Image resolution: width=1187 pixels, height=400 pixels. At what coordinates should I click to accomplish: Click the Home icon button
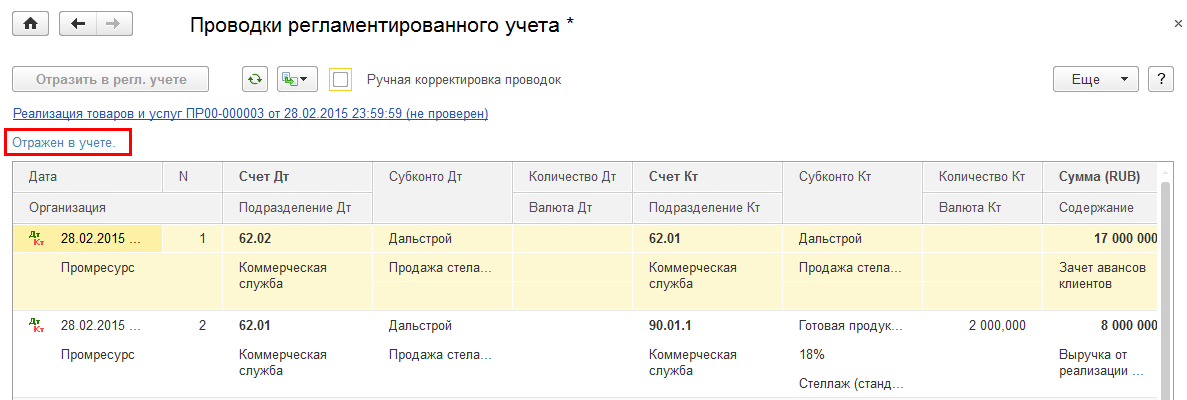pos(30,24)
